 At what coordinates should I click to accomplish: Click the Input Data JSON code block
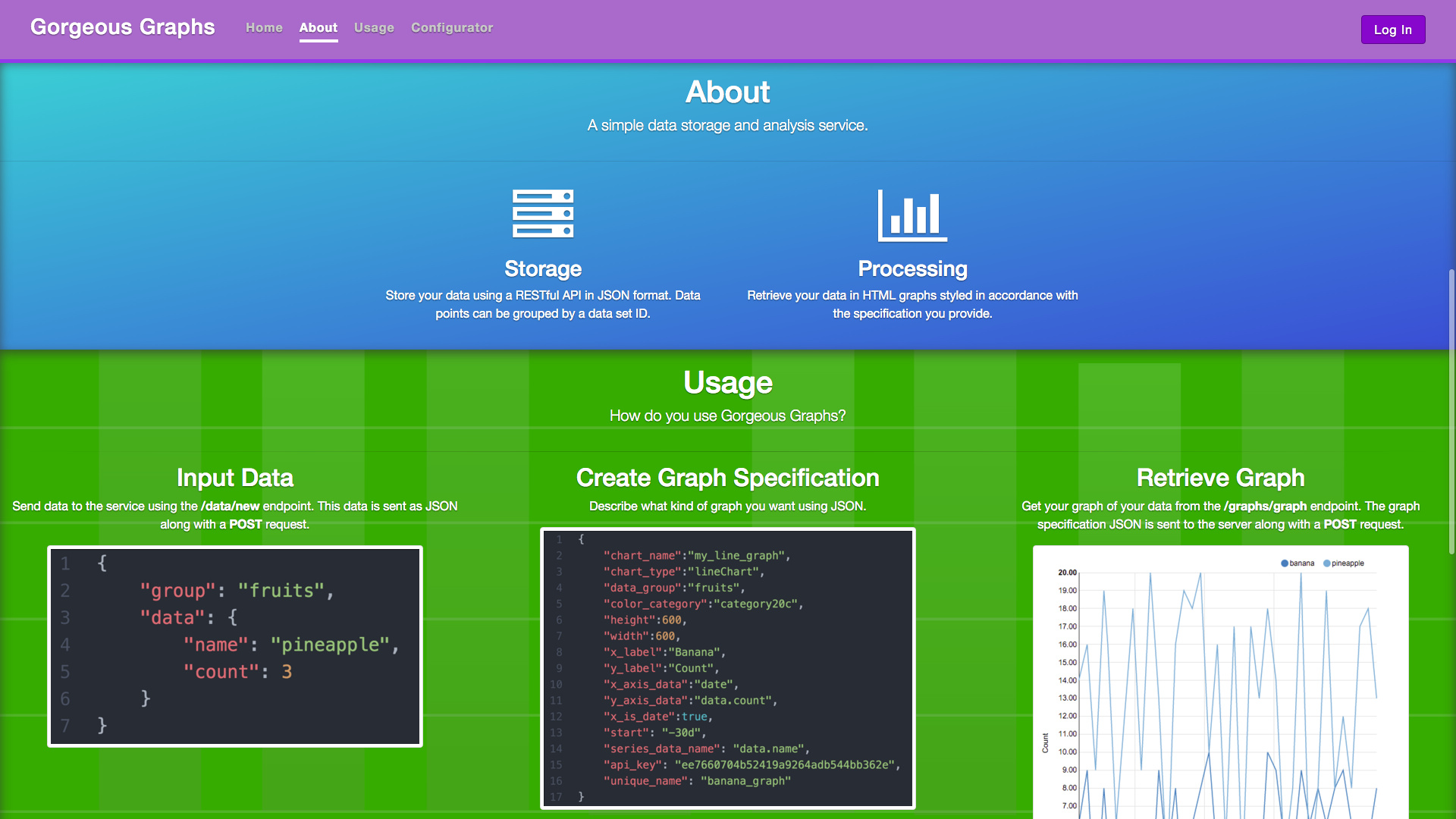pyautogui.click(x=235, y=646)
